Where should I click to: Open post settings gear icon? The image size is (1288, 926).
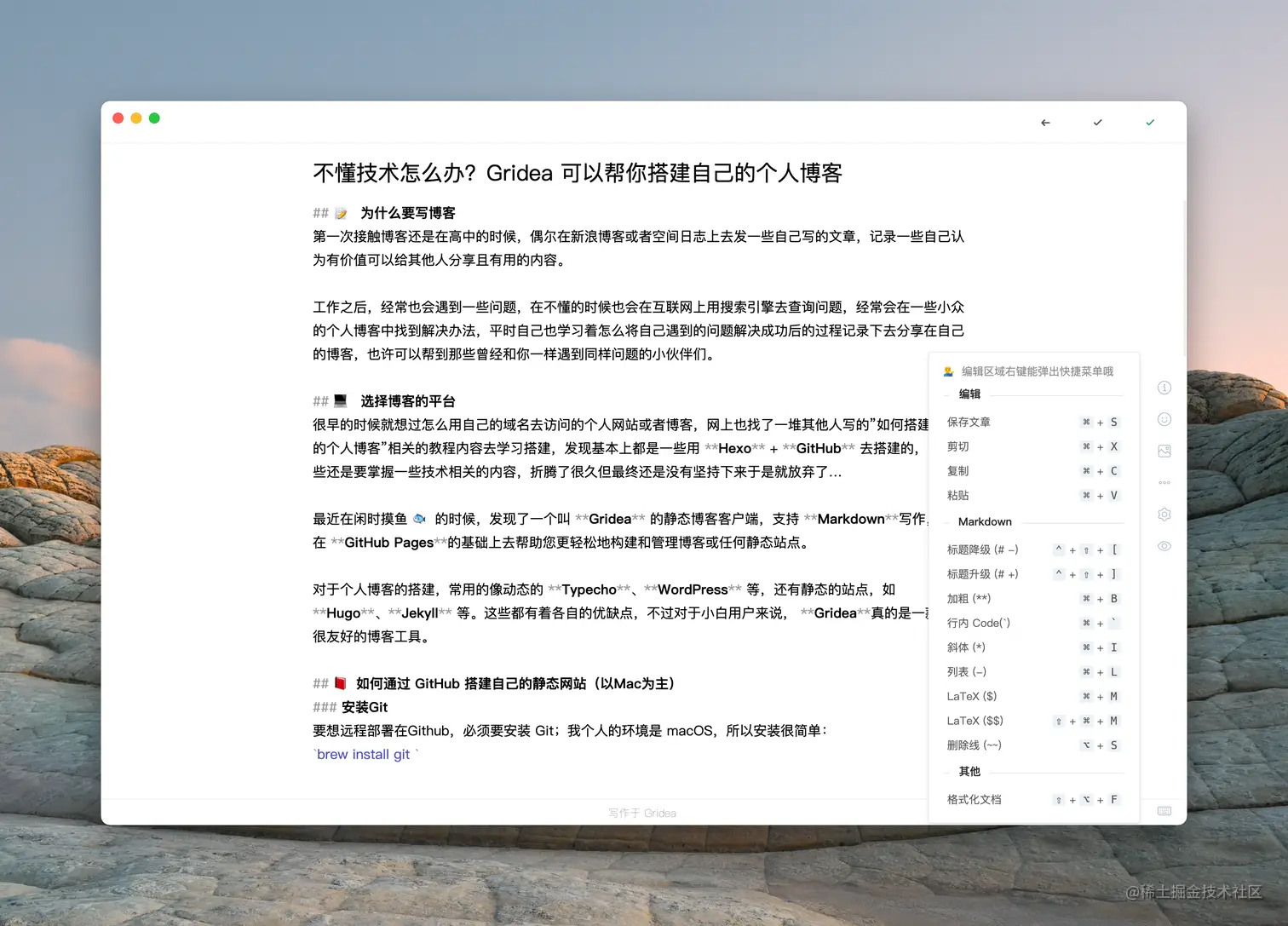[1164, 515]
